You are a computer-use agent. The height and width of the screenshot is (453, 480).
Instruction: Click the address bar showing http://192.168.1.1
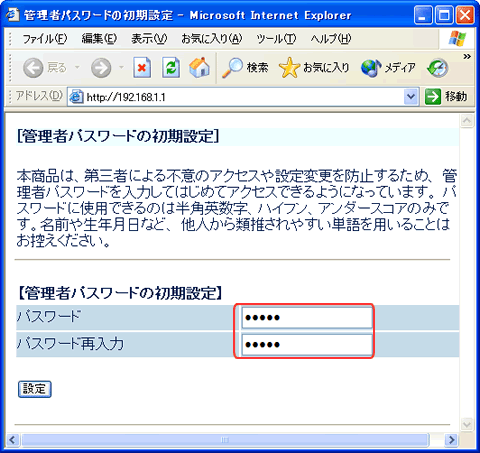click(243, 97)
